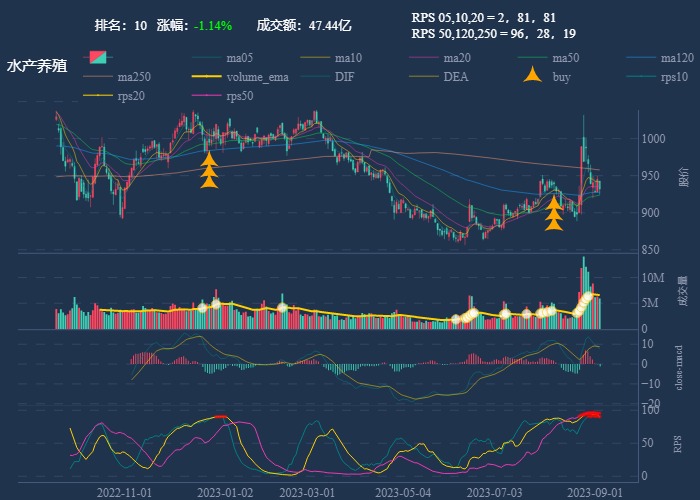Click the rps10 legend label
The image size is (700, 500).
675,77
